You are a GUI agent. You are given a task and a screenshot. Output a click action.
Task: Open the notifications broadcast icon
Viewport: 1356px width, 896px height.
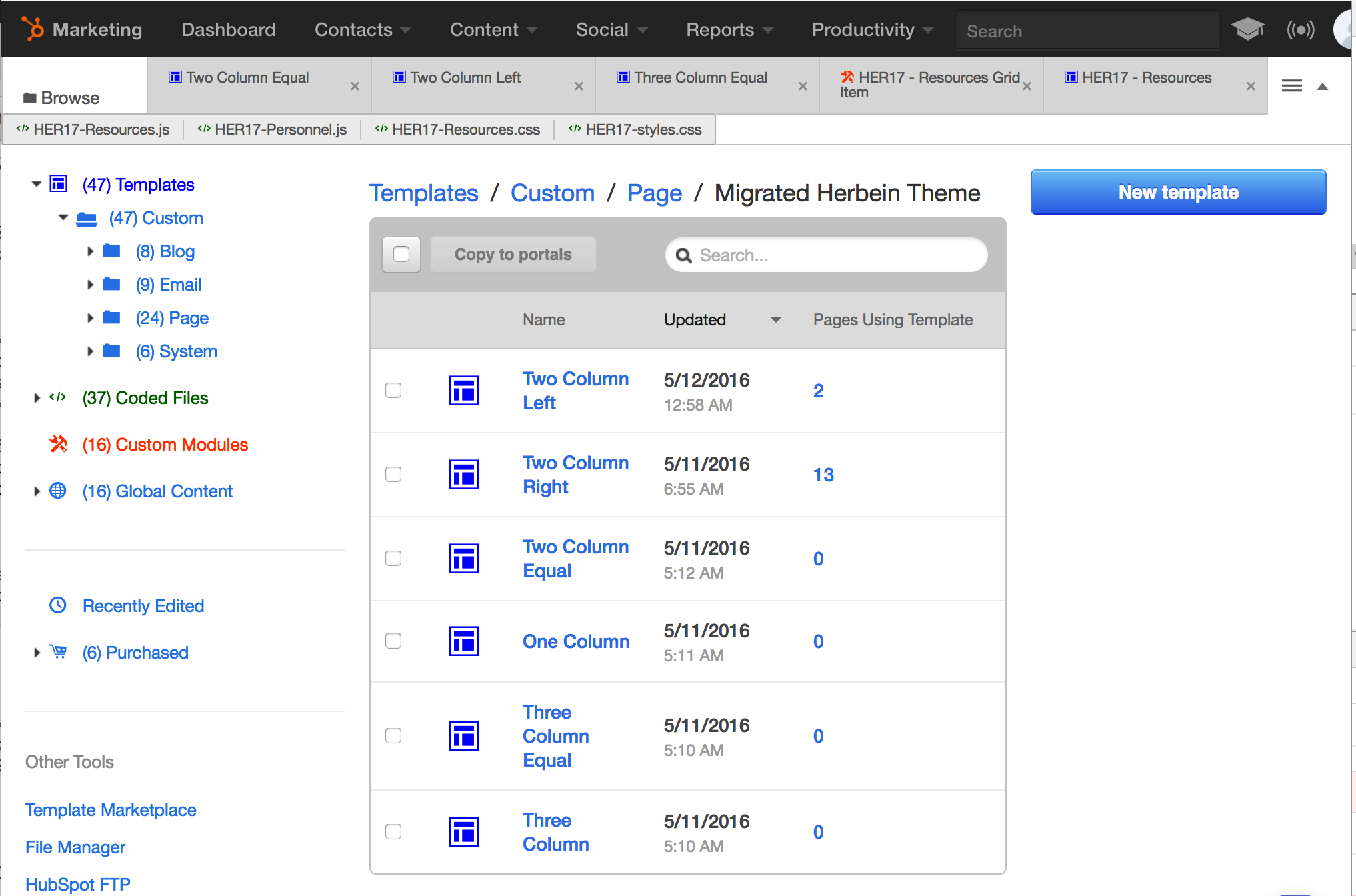coord(1301,29)
